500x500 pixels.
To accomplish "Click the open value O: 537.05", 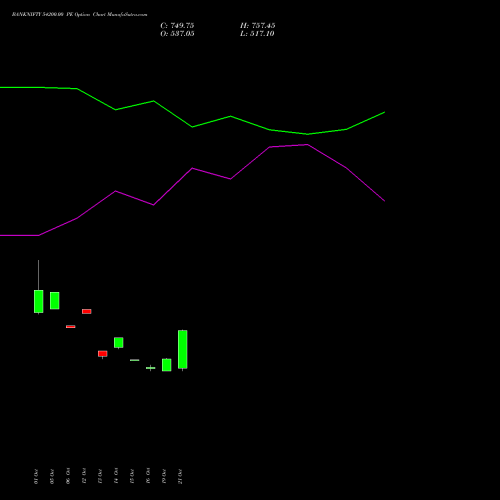I will click(177, 34).
